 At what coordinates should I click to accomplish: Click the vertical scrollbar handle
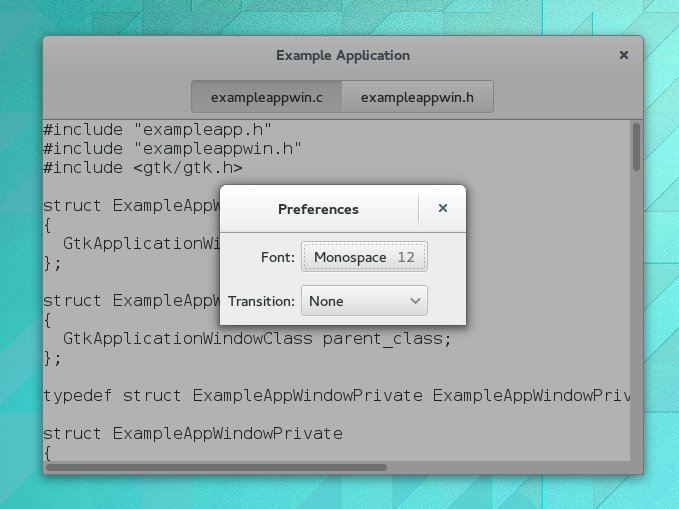pyautogui.click(x=636, y=147)
